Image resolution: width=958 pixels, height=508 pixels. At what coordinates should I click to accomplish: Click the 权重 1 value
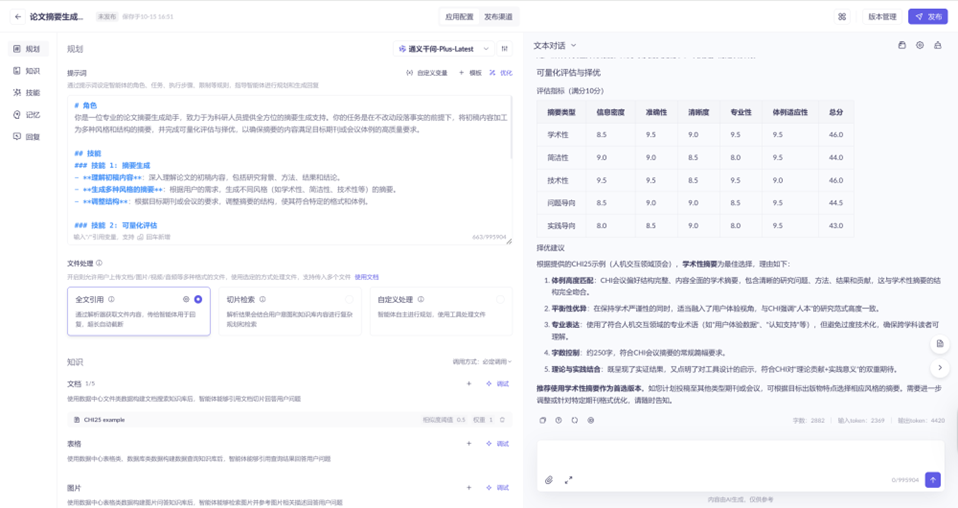483,420
